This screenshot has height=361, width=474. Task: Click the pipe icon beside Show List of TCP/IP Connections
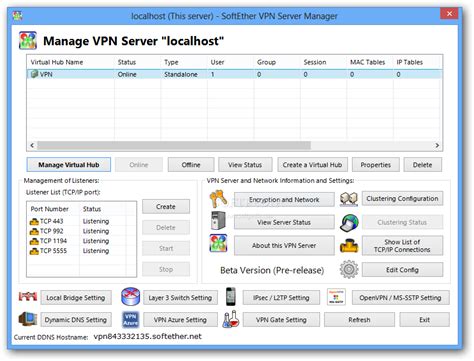[x=349, y=245]
